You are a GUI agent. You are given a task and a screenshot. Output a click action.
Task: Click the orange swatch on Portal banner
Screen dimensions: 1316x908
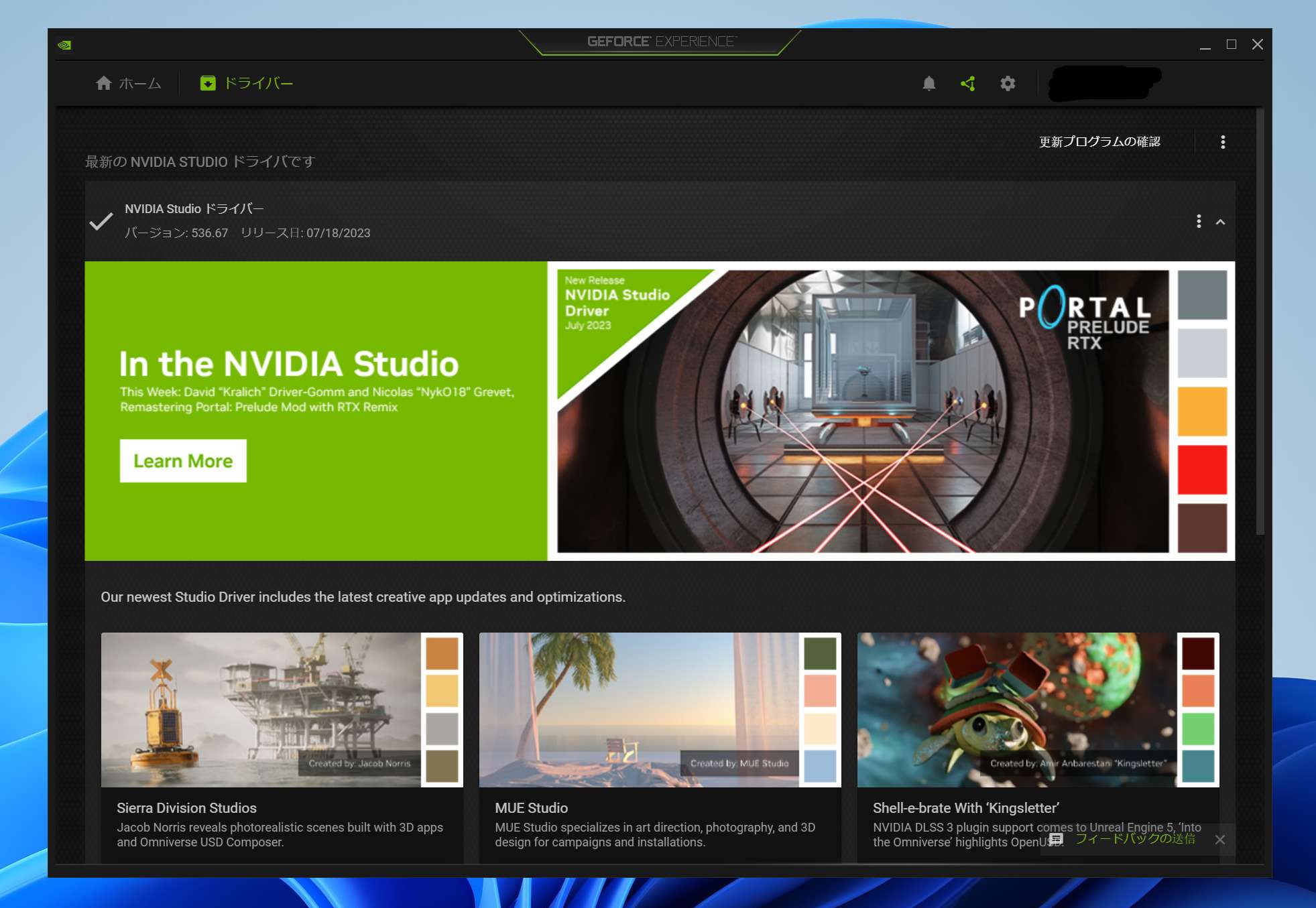tap(1202, 411)
